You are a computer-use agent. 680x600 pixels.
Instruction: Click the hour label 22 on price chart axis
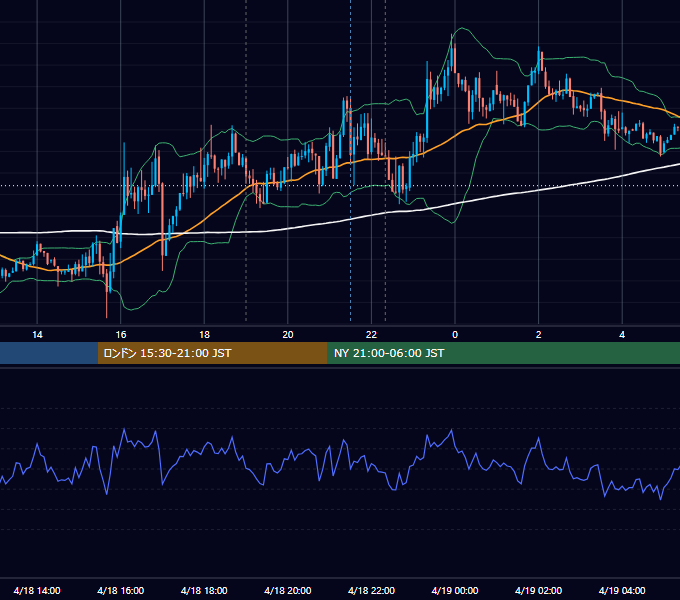372,335
